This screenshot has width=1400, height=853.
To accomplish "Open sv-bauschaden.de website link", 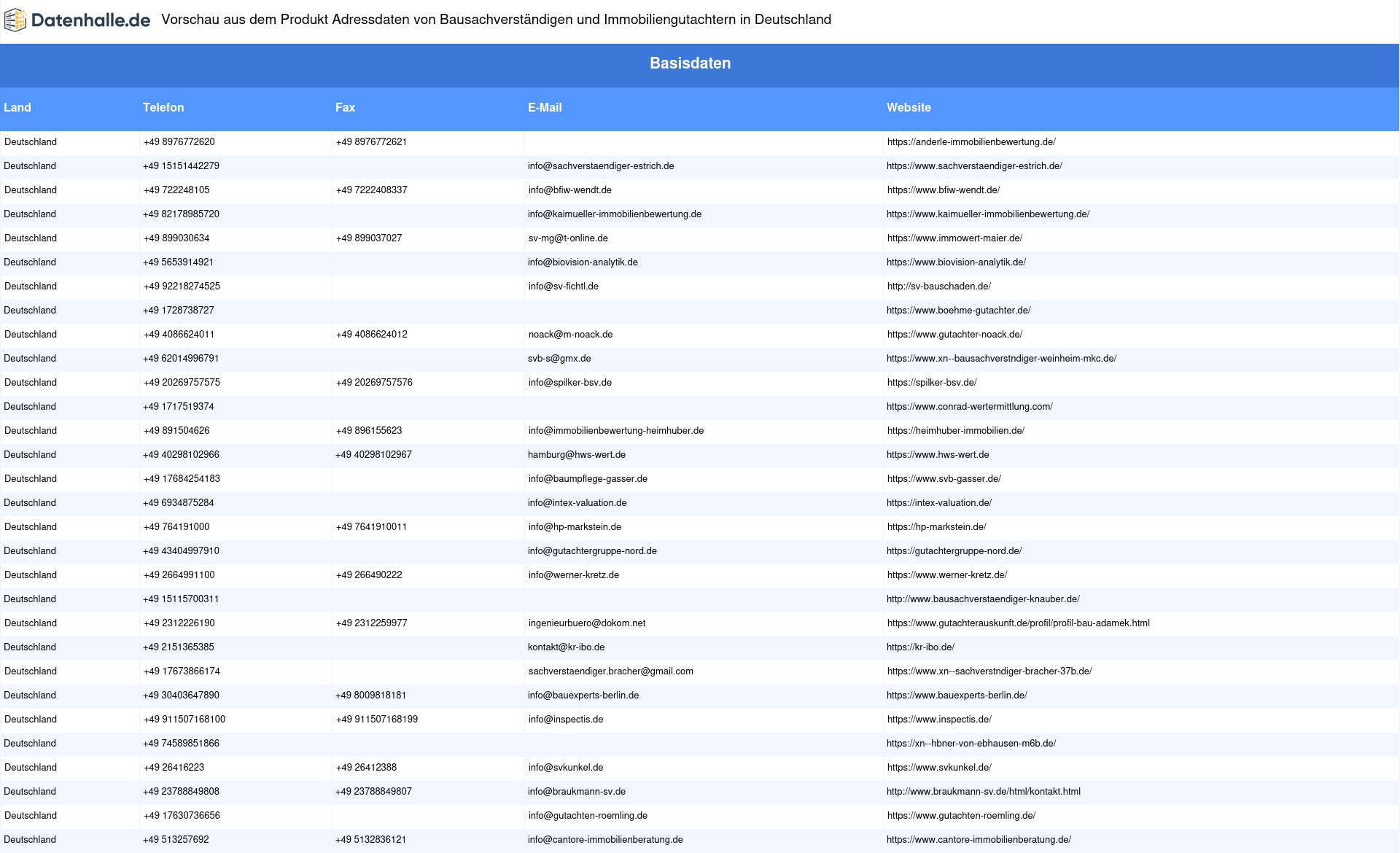I will [939, 287].
